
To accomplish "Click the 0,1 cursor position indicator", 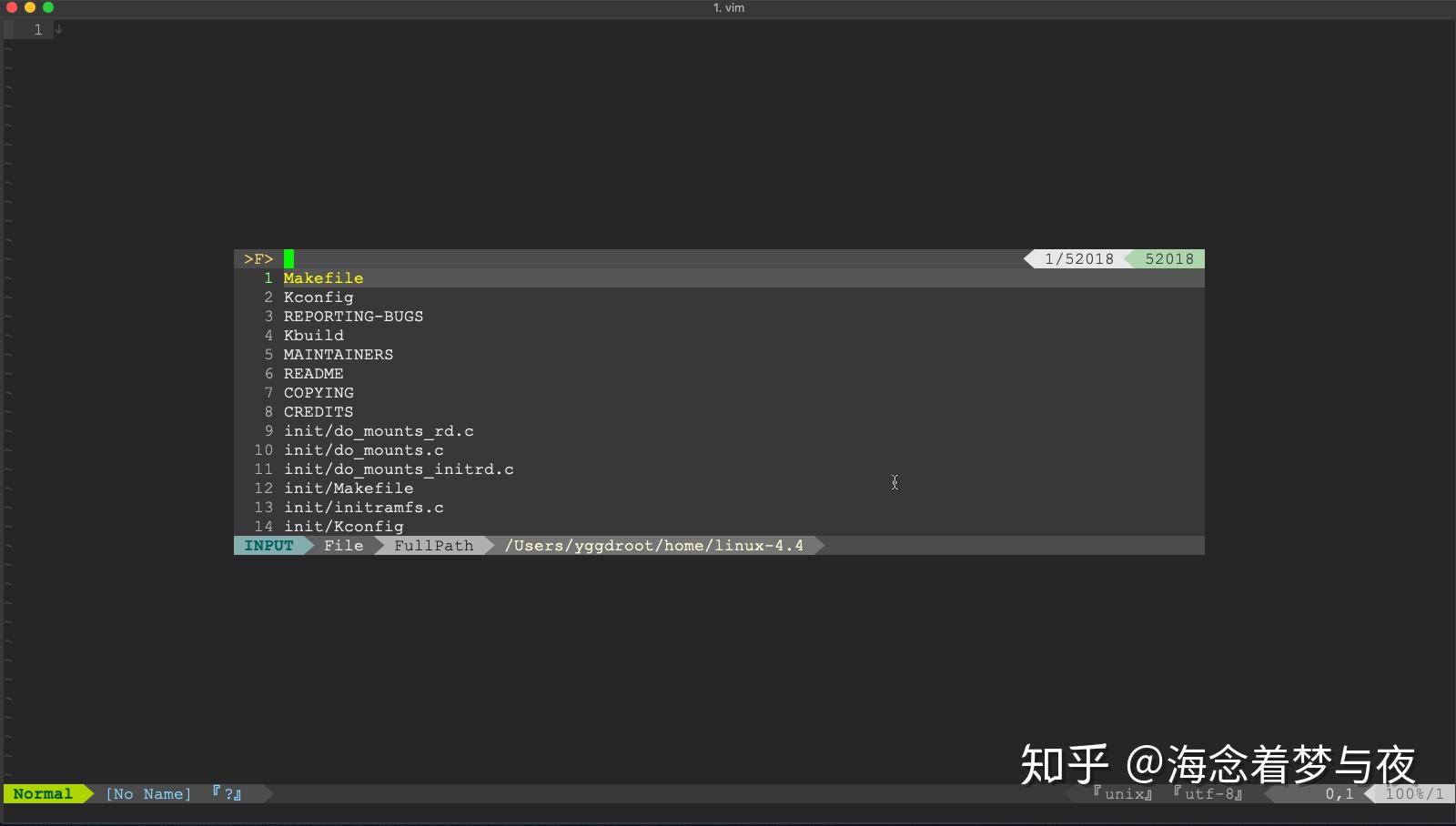I will tap(1340, 793).
